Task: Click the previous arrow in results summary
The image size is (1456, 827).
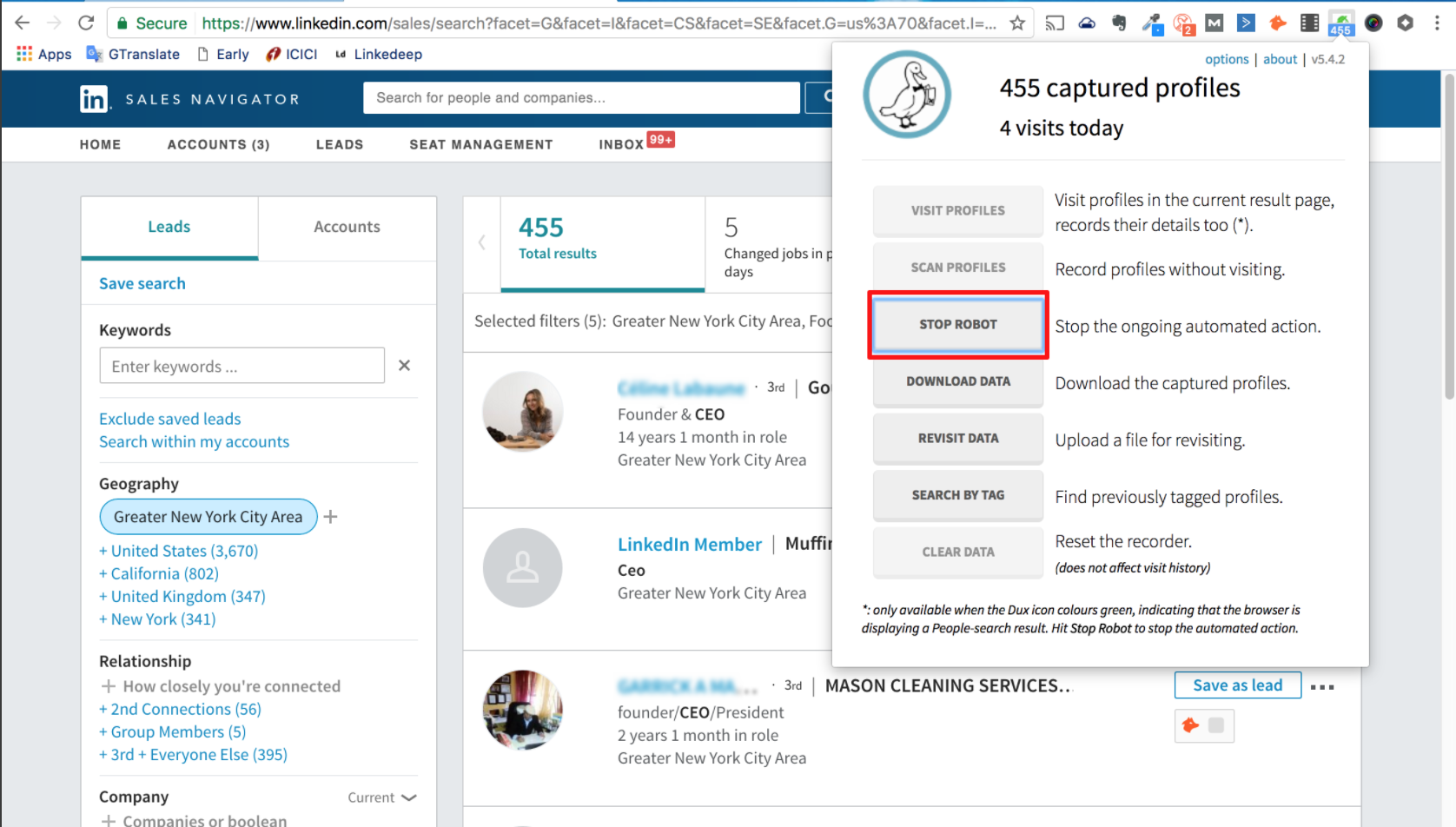Action: click(482, 242)
